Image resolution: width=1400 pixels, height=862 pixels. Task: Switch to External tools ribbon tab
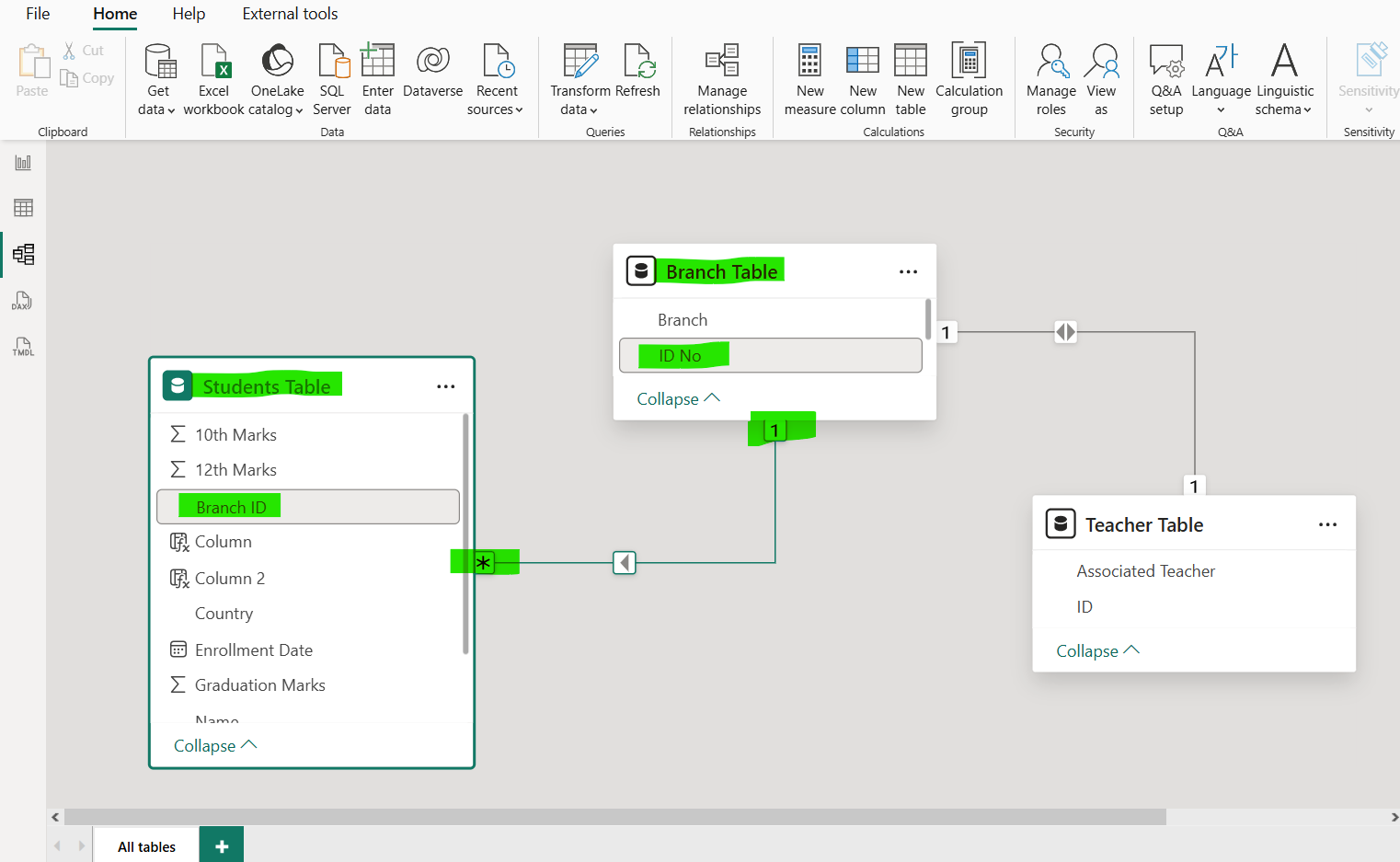point(290,14)
